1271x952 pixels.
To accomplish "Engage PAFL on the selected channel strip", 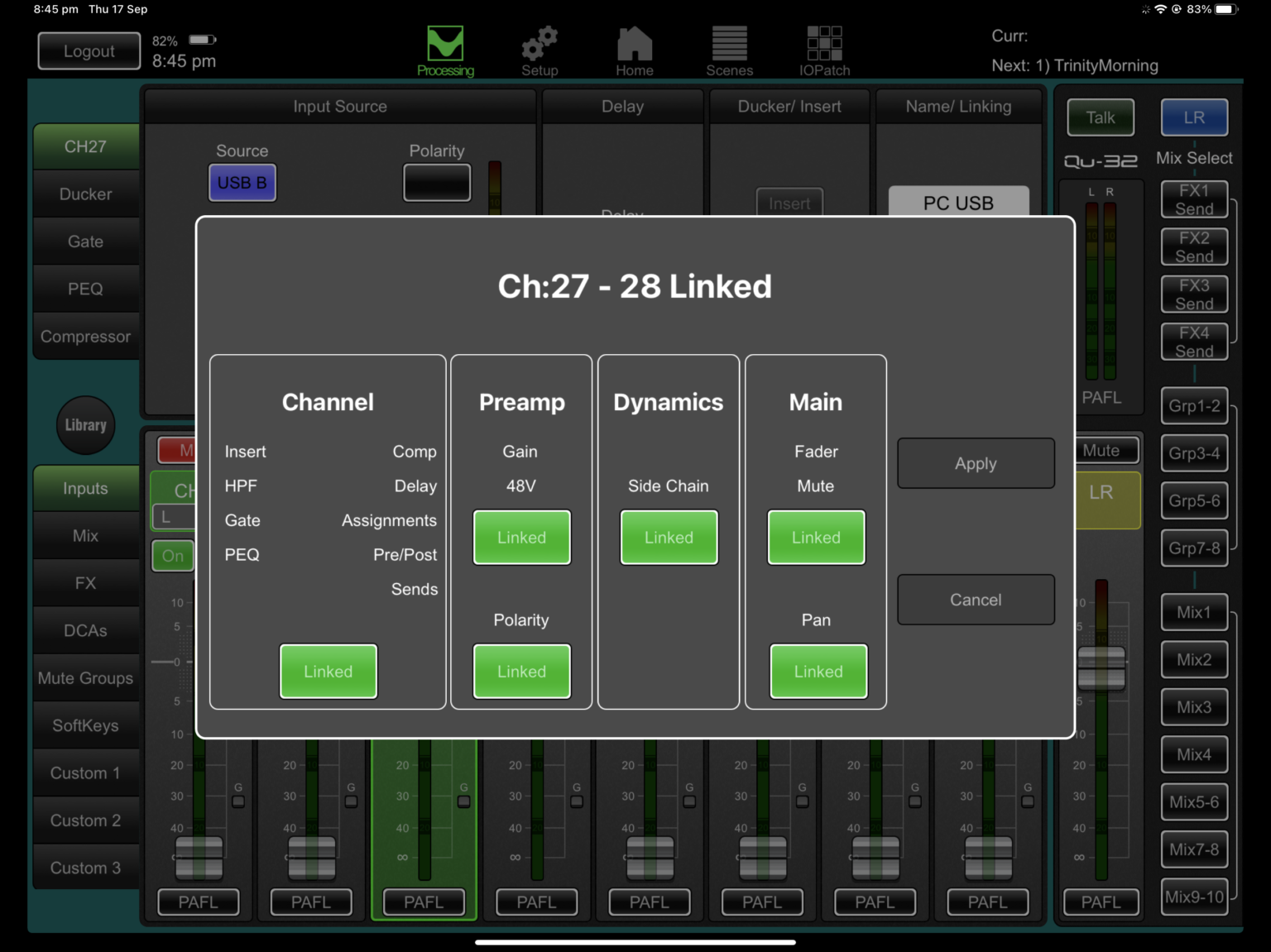I will (424, 902).
